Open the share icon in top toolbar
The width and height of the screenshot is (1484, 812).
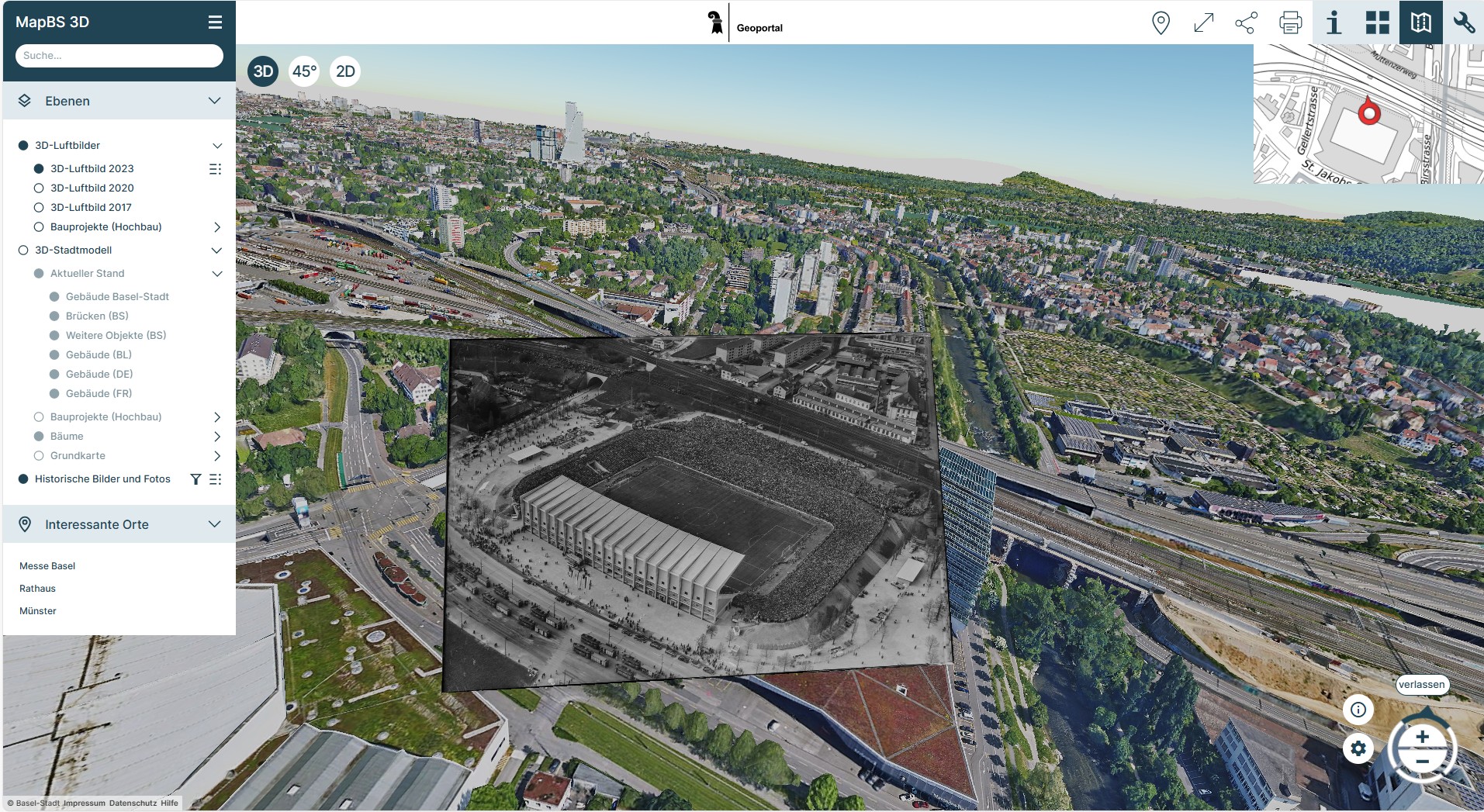point(1246,22)
